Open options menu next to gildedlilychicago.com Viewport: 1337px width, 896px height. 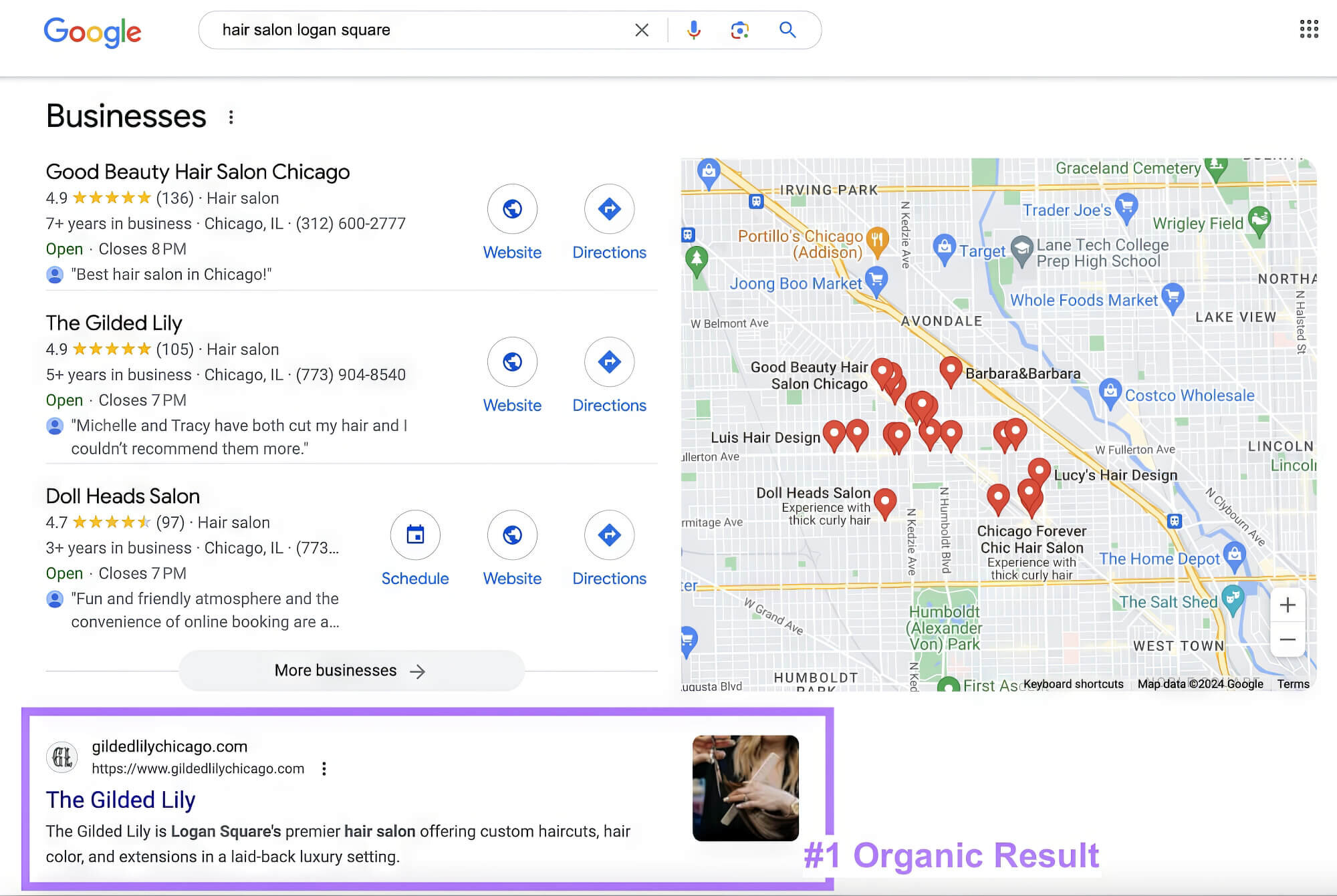coord(325,768)
